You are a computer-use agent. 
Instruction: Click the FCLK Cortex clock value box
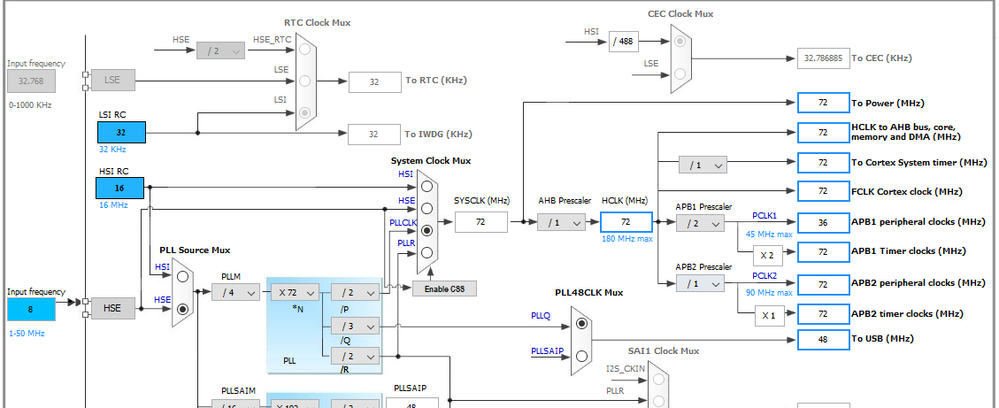click(823, 191)
